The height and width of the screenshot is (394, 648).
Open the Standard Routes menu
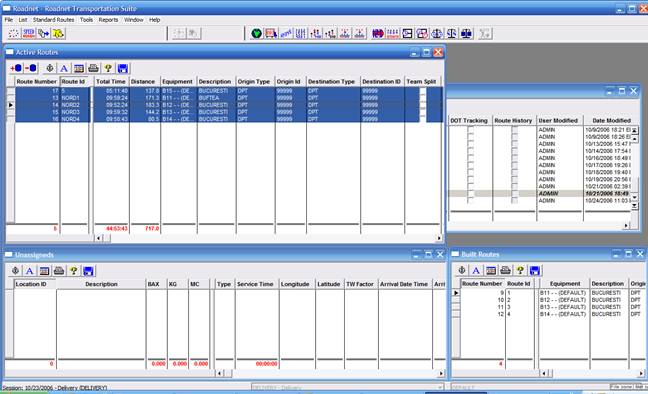tap(53, 20)
